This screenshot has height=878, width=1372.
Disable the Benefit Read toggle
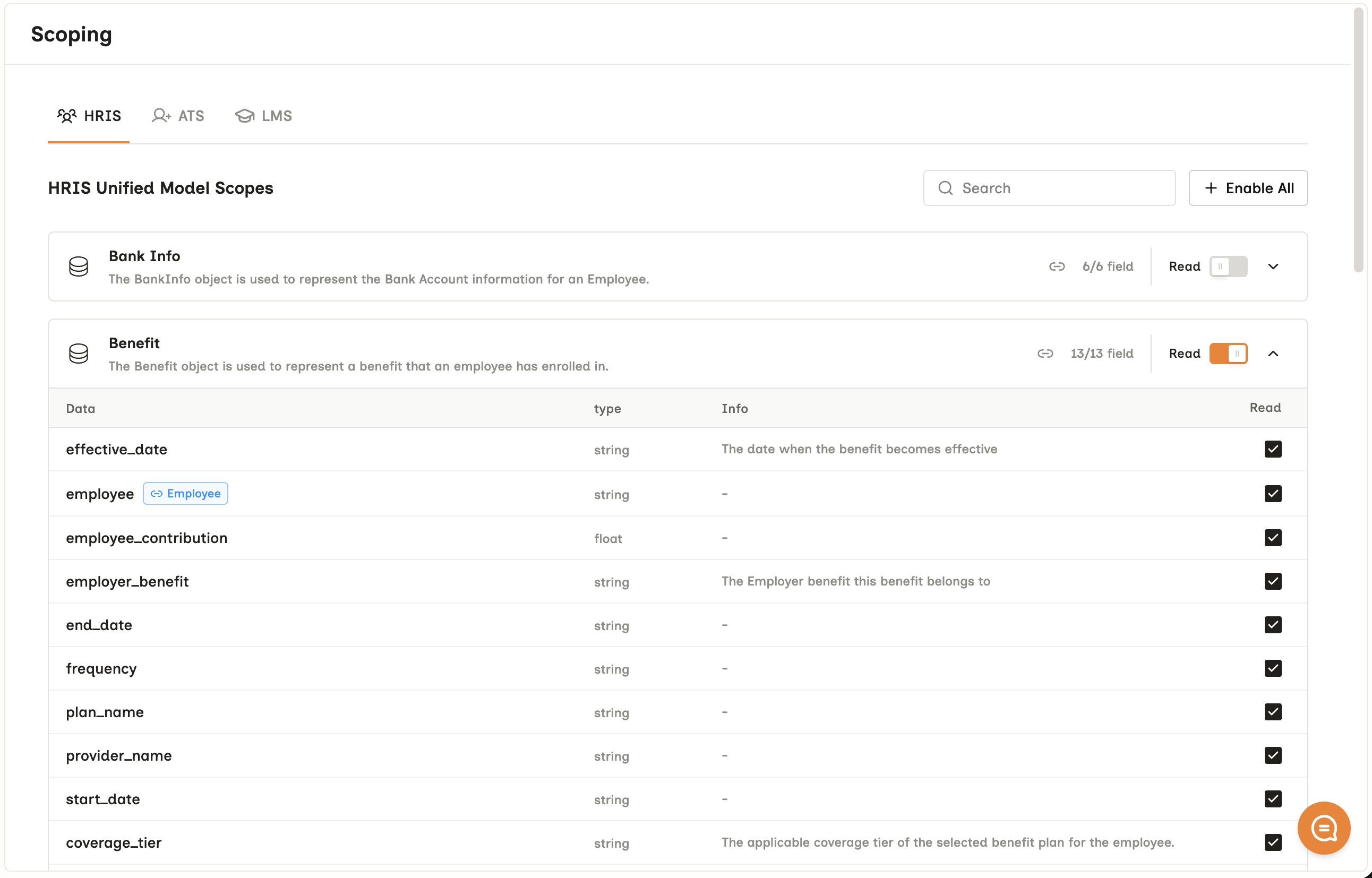coord(1228,354)
